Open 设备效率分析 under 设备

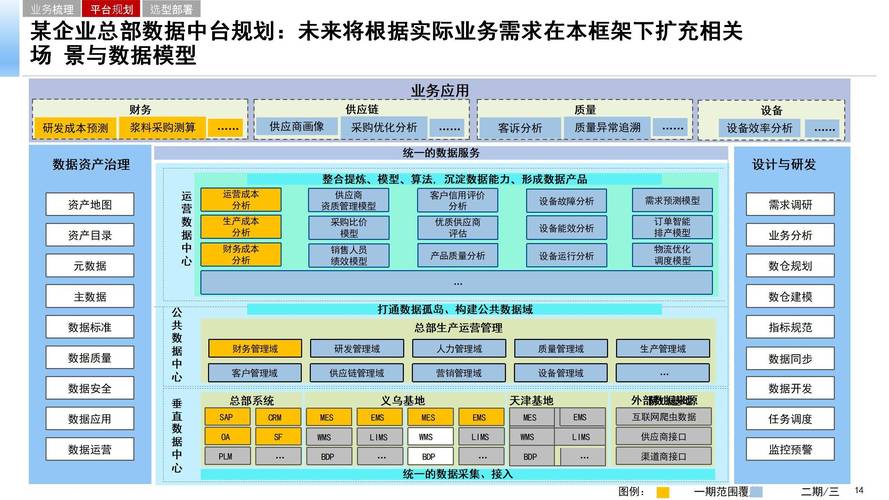point(759,128)
